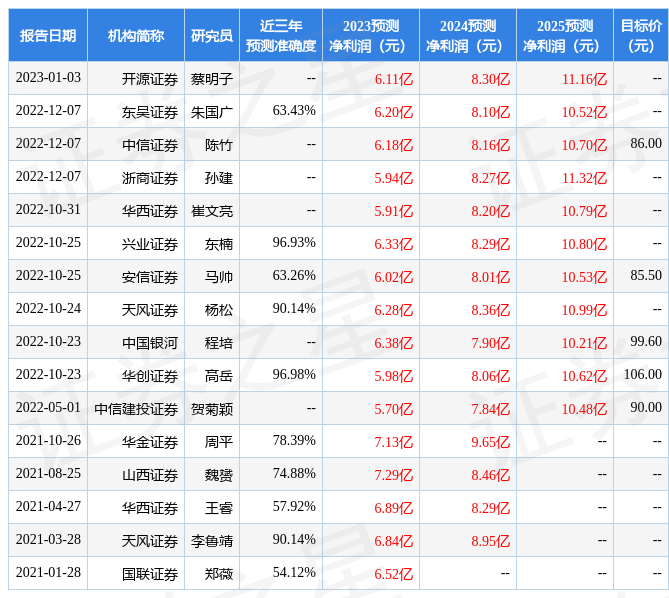The height and width of the screenshot is (598, 669).
Task: Select accuracy value 96.98%
Action: click(x=294, y=374)
